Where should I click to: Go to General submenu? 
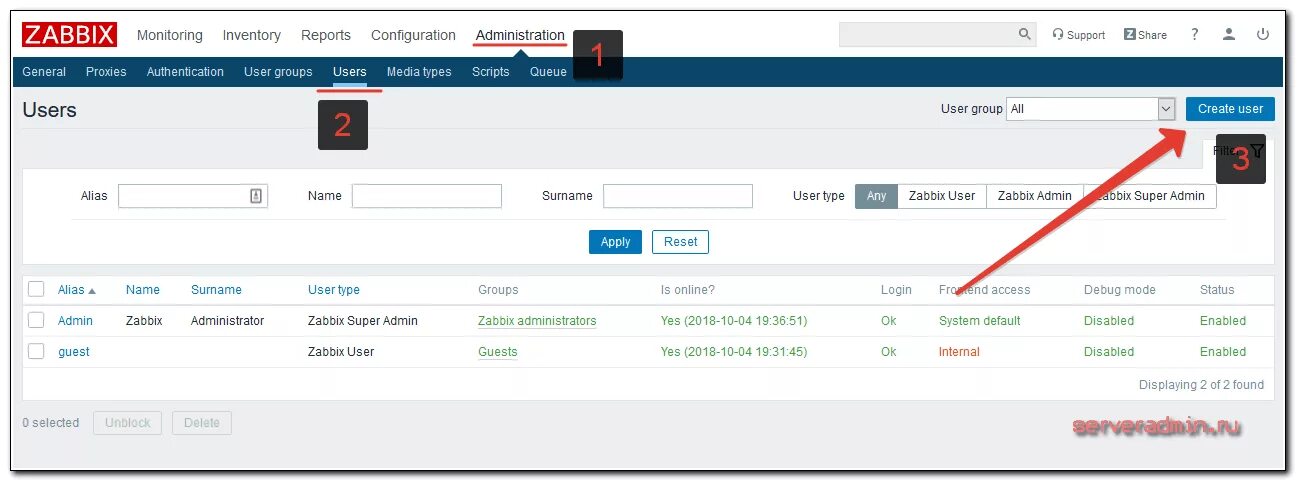pyautogui.click(x=44, y=72)
